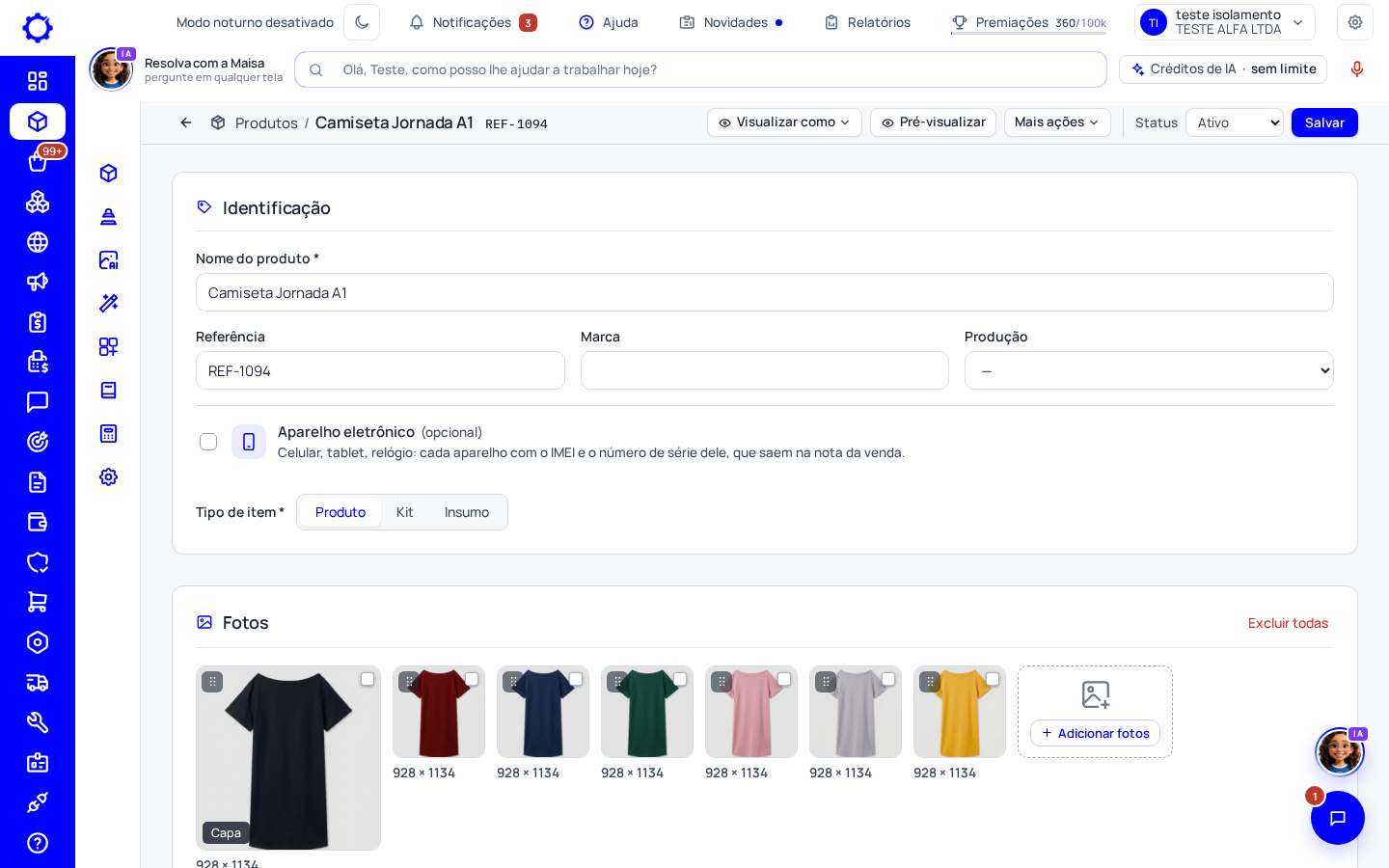
Task: Open the dashboard grid icon in the blue sidebar
Action: point(38,81)
